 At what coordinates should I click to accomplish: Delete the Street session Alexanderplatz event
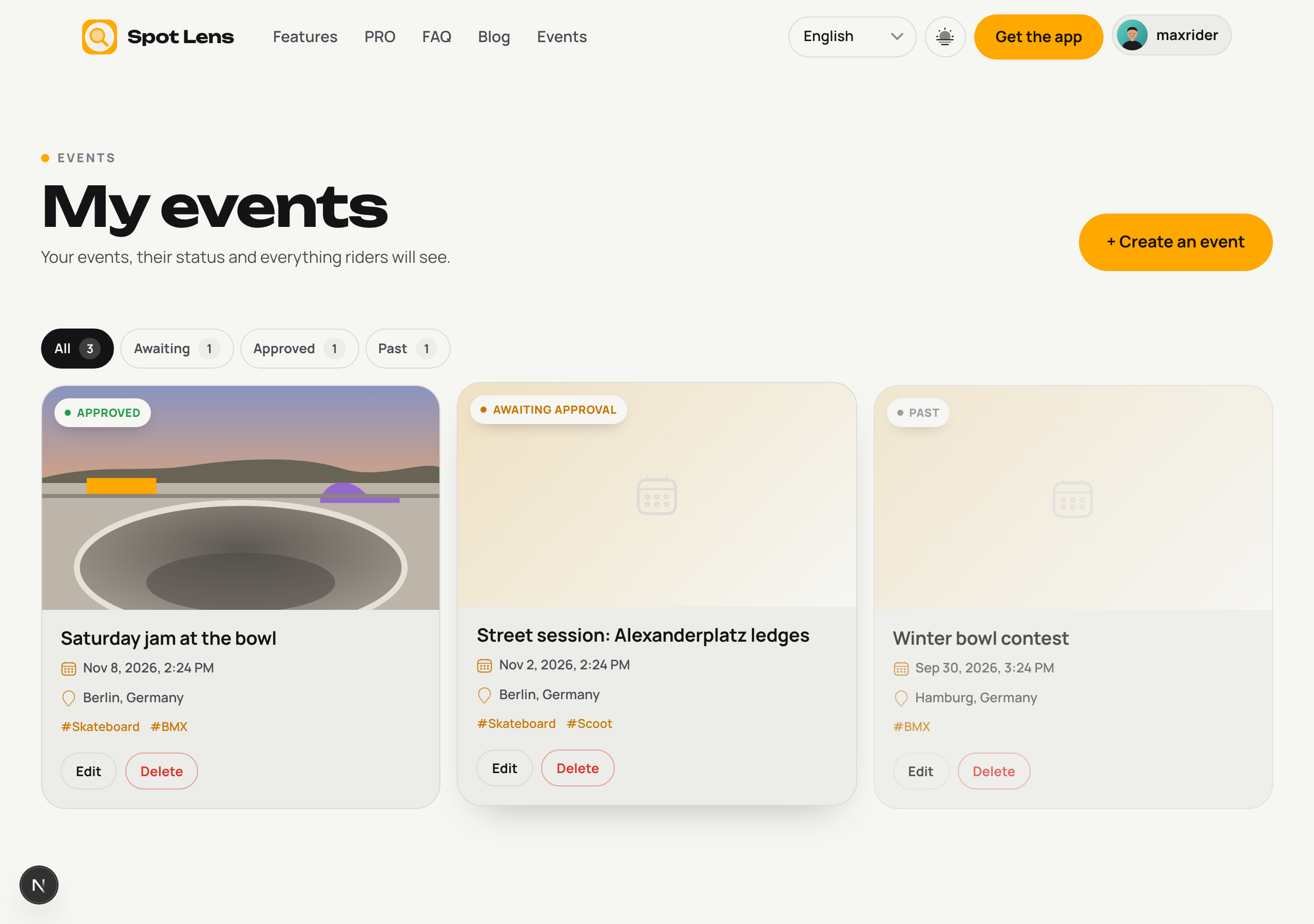(x=578, y=768)
